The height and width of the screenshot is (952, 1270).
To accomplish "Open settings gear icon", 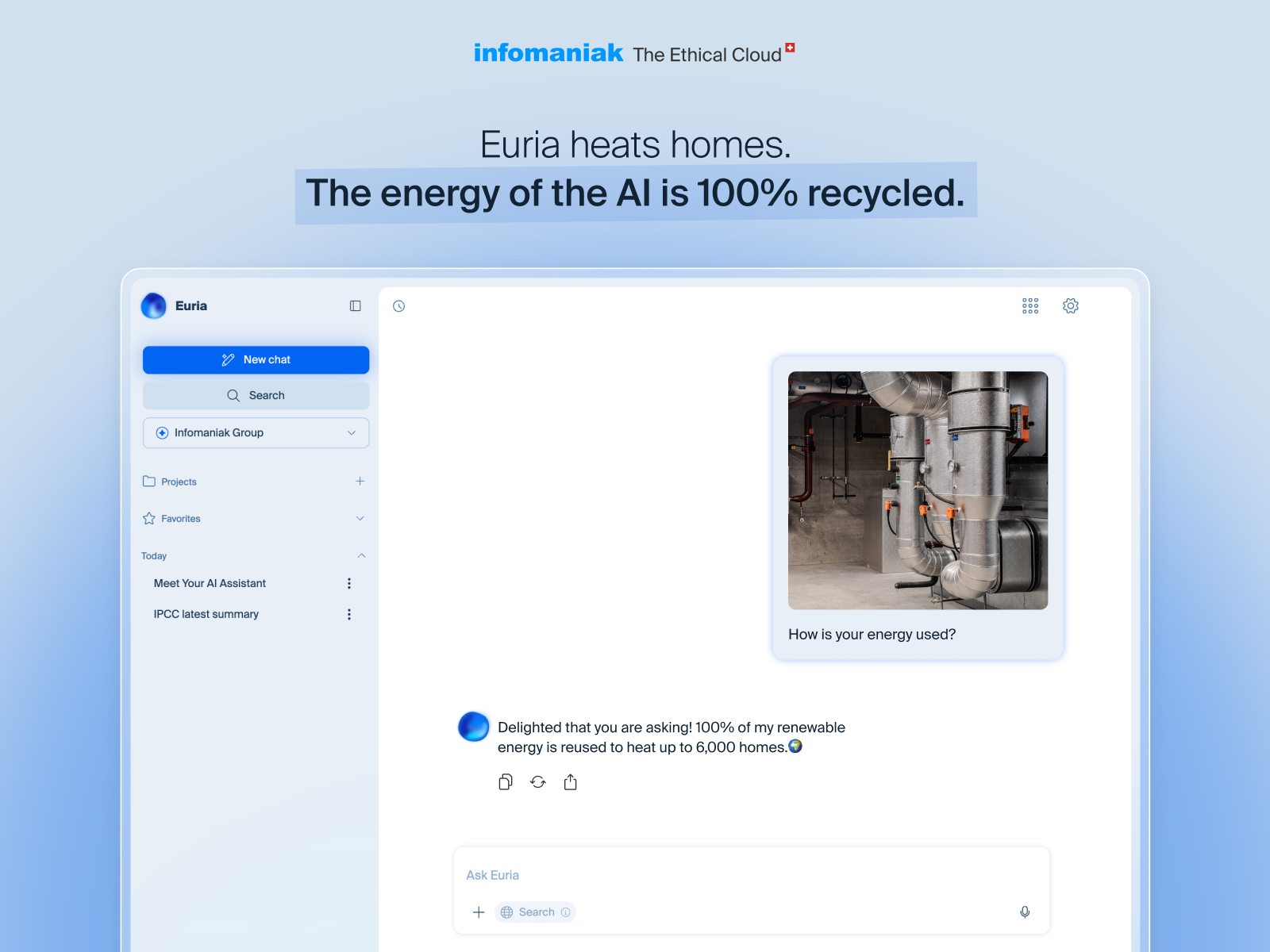I will 1071,306.
